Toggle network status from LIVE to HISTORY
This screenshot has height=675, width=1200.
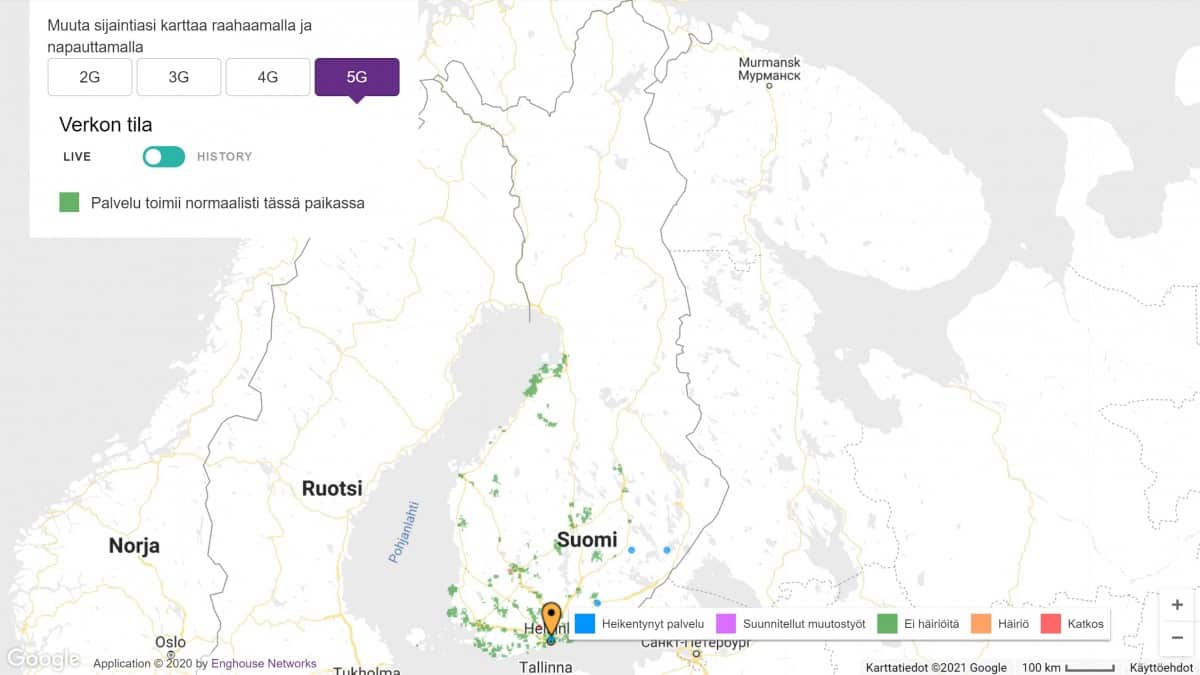(163, 156)
